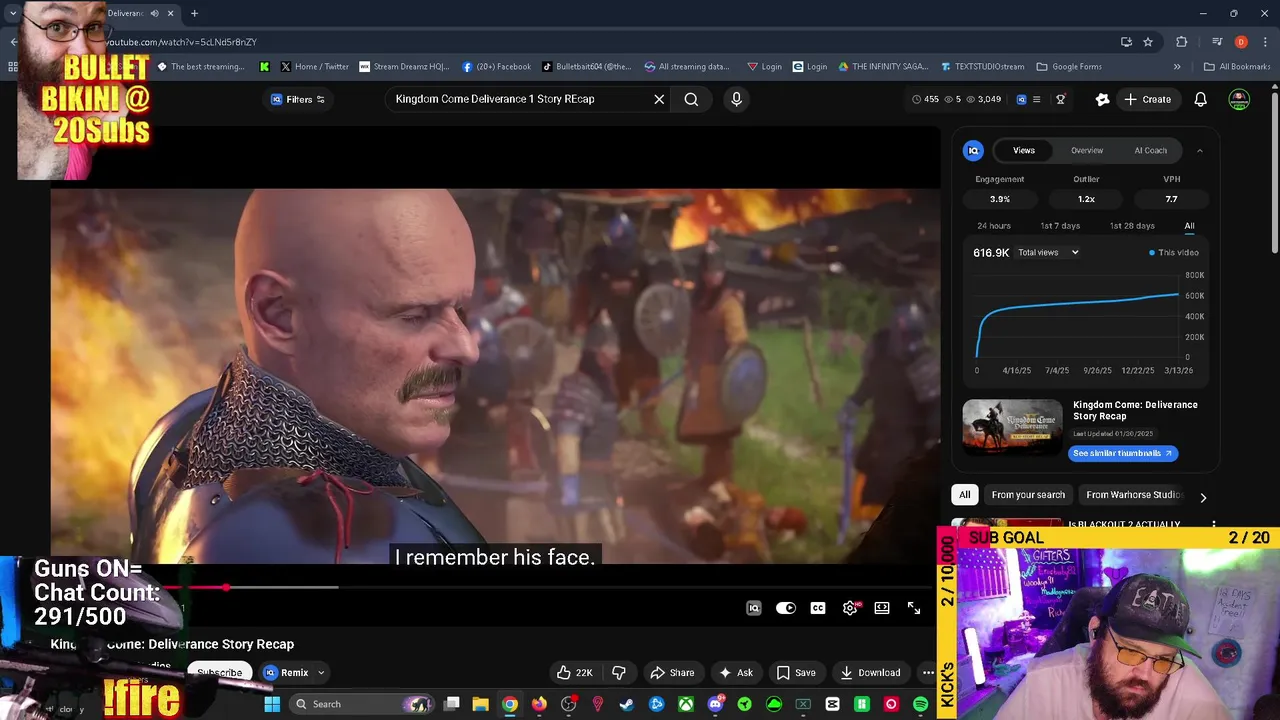
Task: Collapse the vidIQ panel with chevron
Action: [x=1200, y=150]
